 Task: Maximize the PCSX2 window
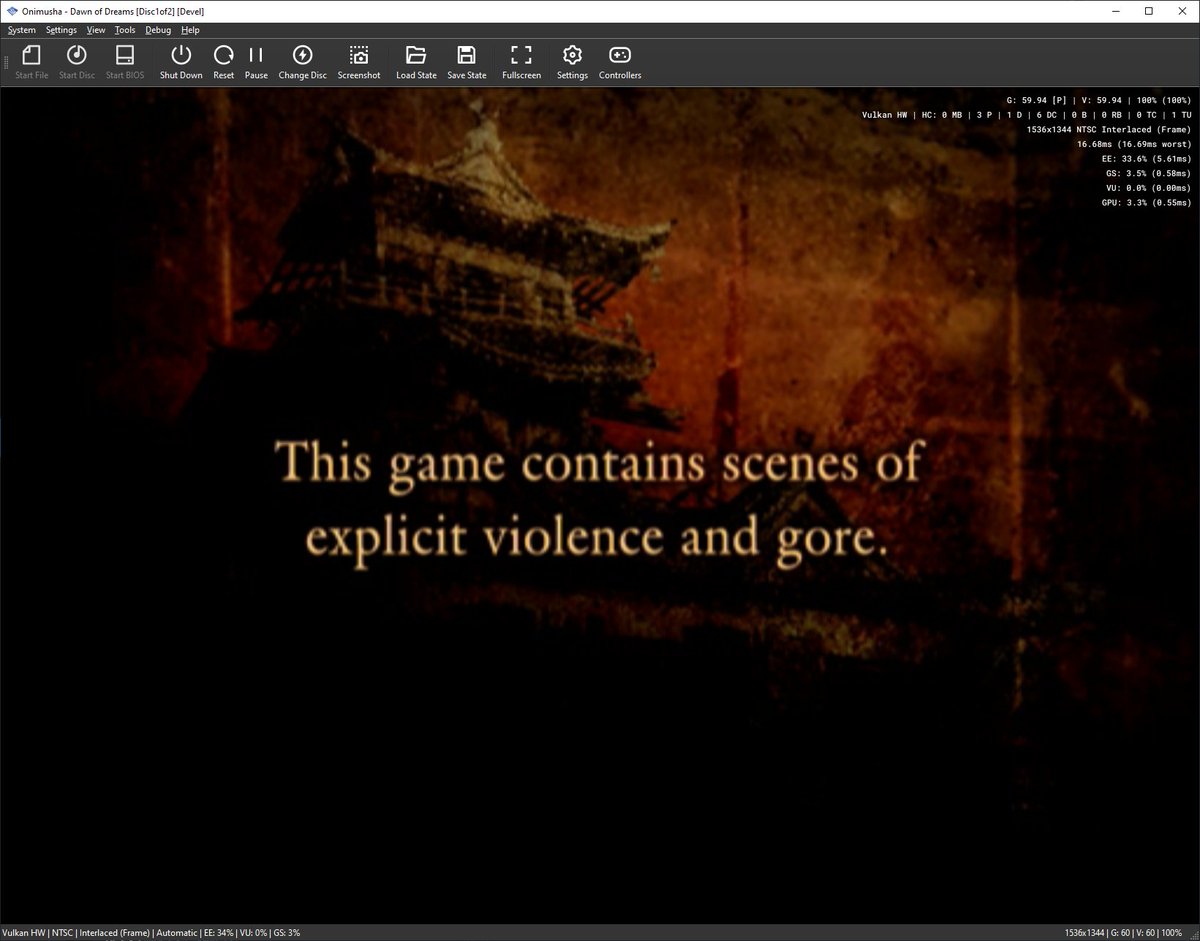(x=1149, y=11)
